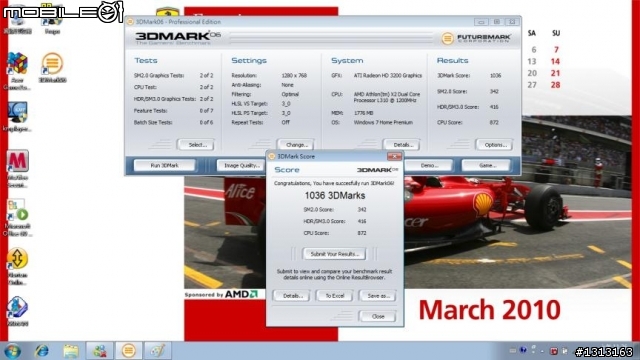Open Details... in the Score dialog
The width and height of the screenshot is (640, 360).
[291, 296]
